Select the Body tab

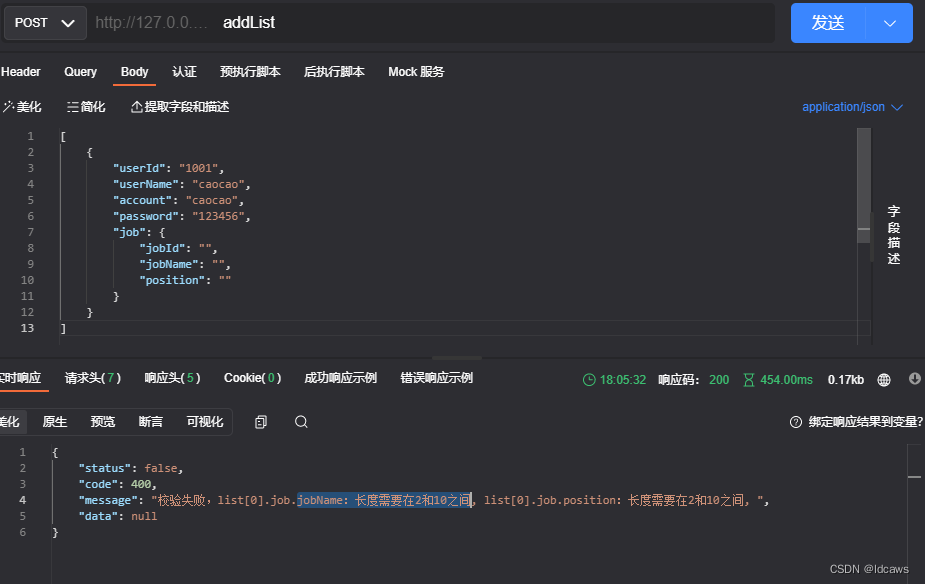(135, 72)
